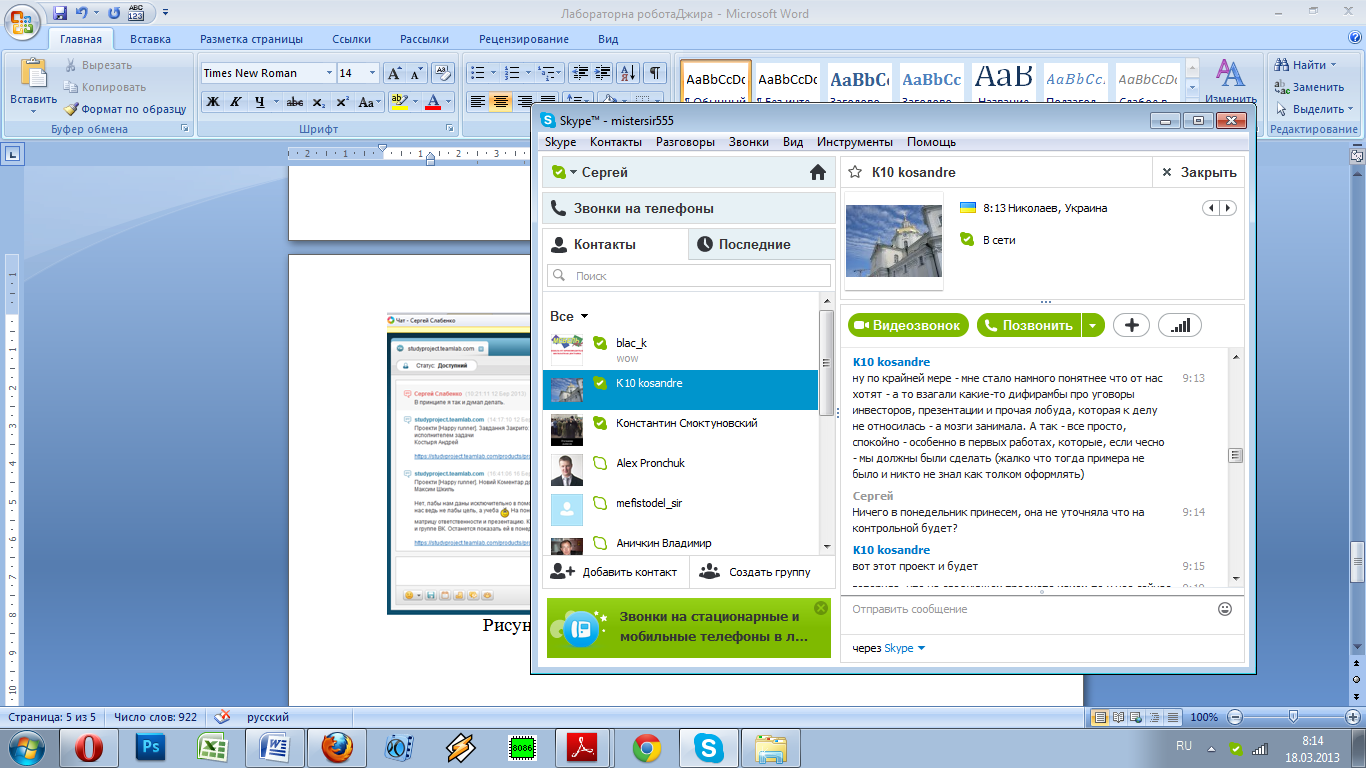Click the red font color icon

432,102
